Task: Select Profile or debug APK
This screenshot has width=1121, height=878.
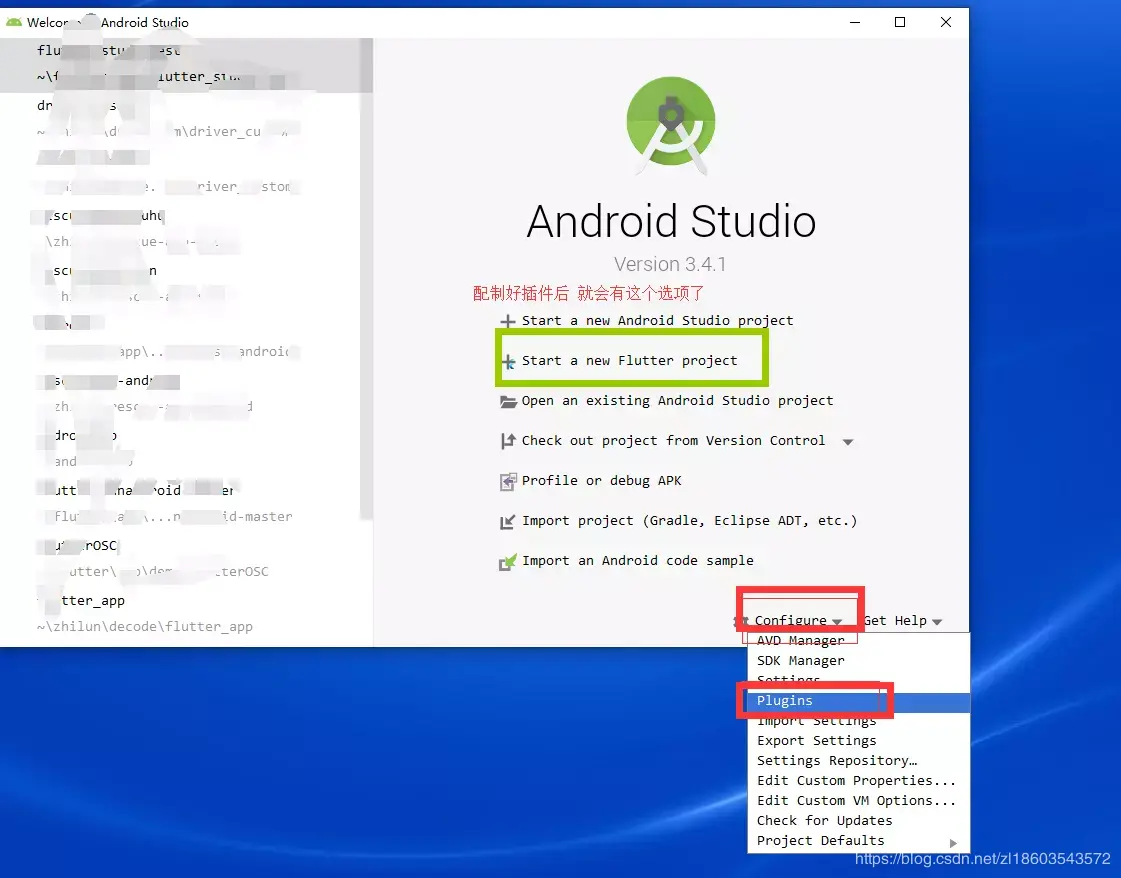Action: tap(601, 480)
